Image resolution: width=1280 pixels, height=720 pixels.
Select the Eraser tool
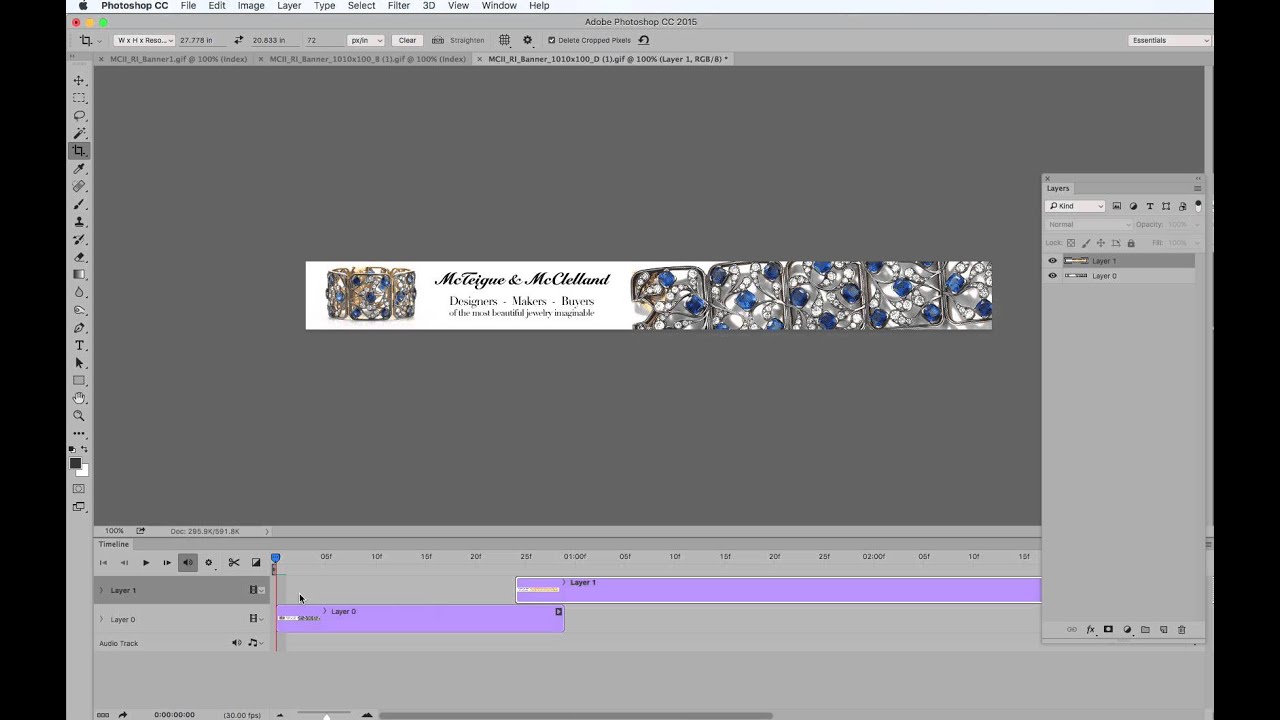[79, 257]
